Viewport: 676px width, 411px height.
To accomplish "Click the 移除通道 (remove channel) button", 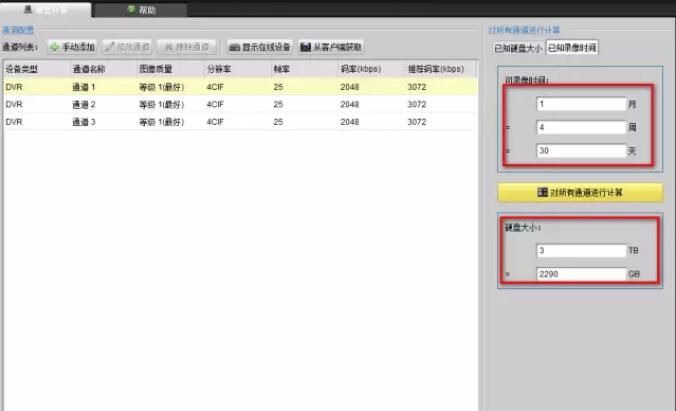I will click(185, 47).
